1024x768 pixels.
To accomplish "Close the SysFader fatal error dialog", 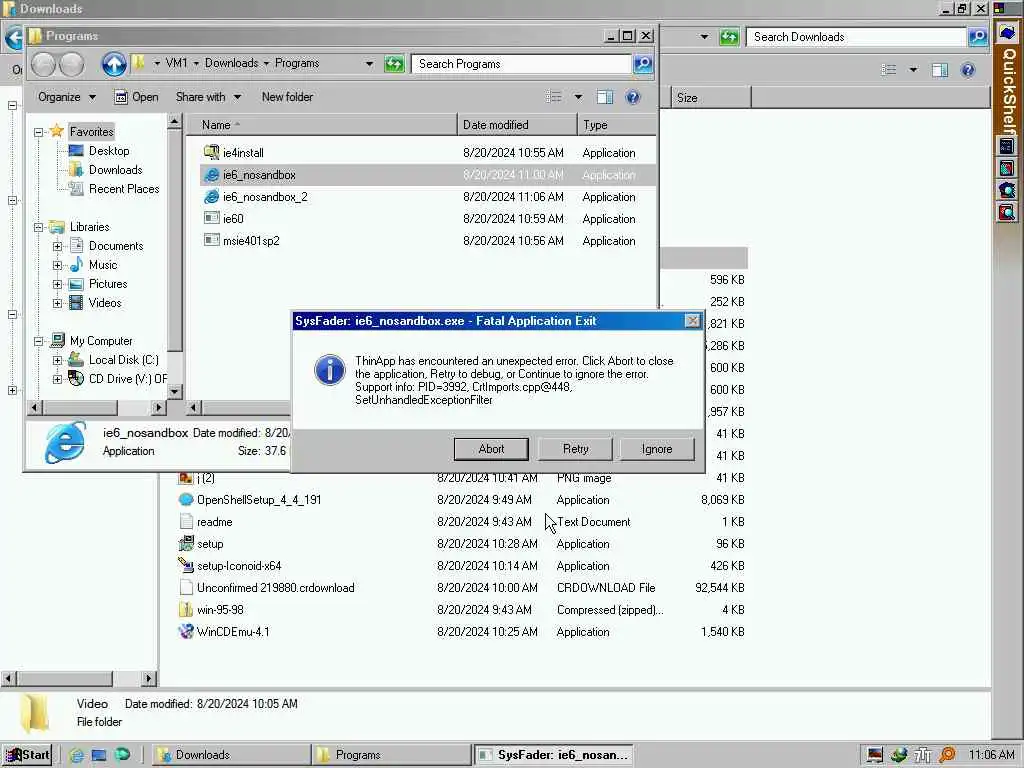I will 692,321.
